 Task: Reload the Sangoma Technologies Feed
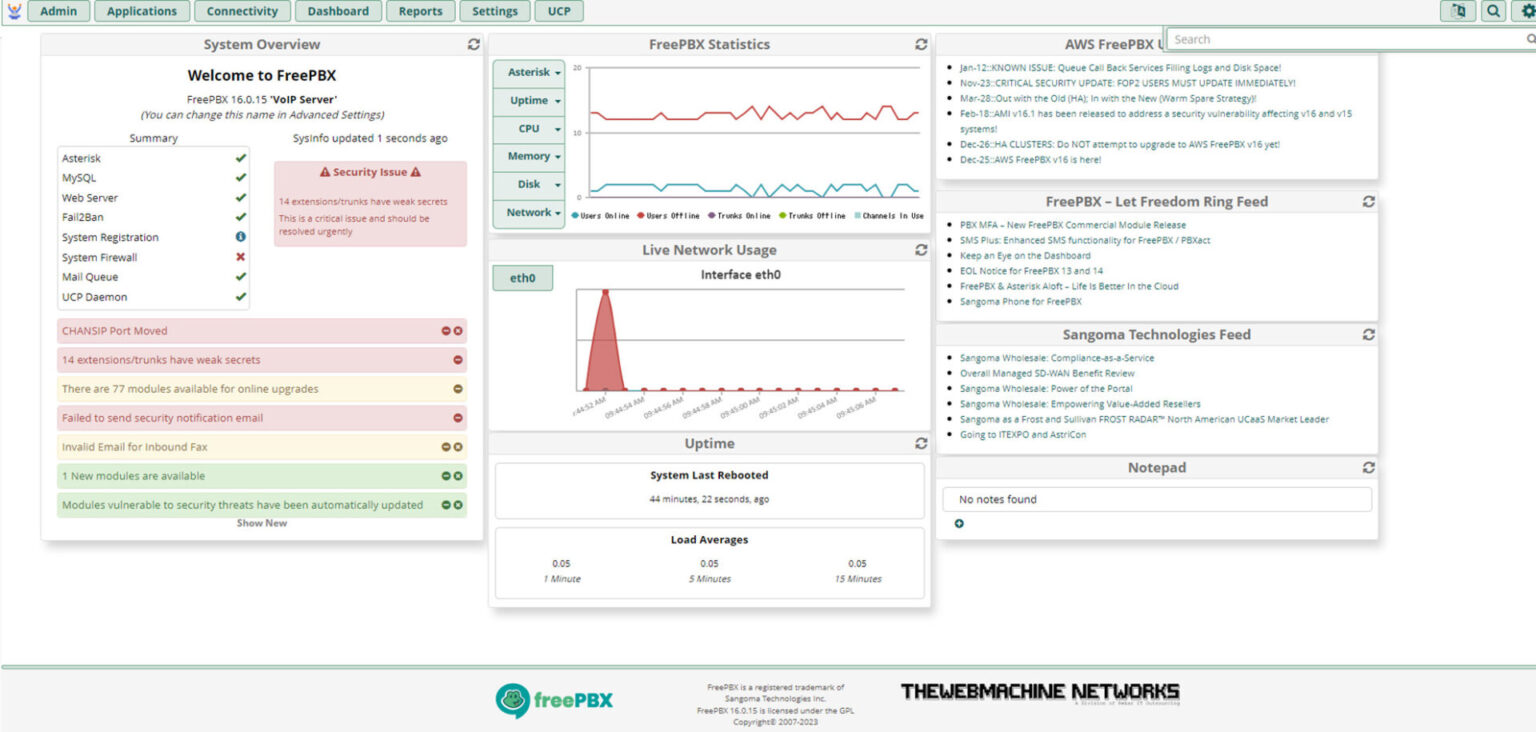(1368, 335)
